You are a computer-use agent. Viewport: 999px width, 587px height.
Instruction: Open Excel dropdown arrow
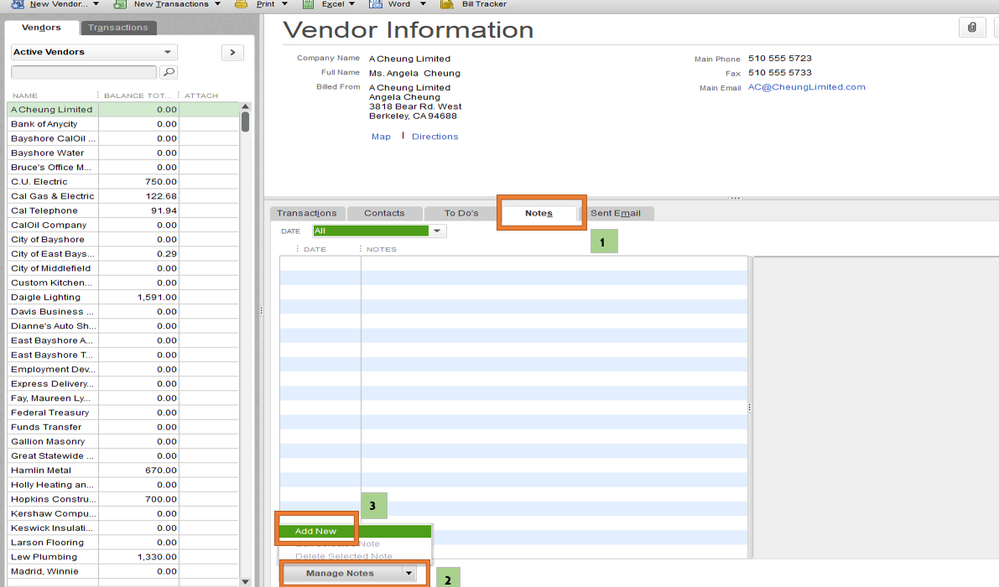point(352,4)
